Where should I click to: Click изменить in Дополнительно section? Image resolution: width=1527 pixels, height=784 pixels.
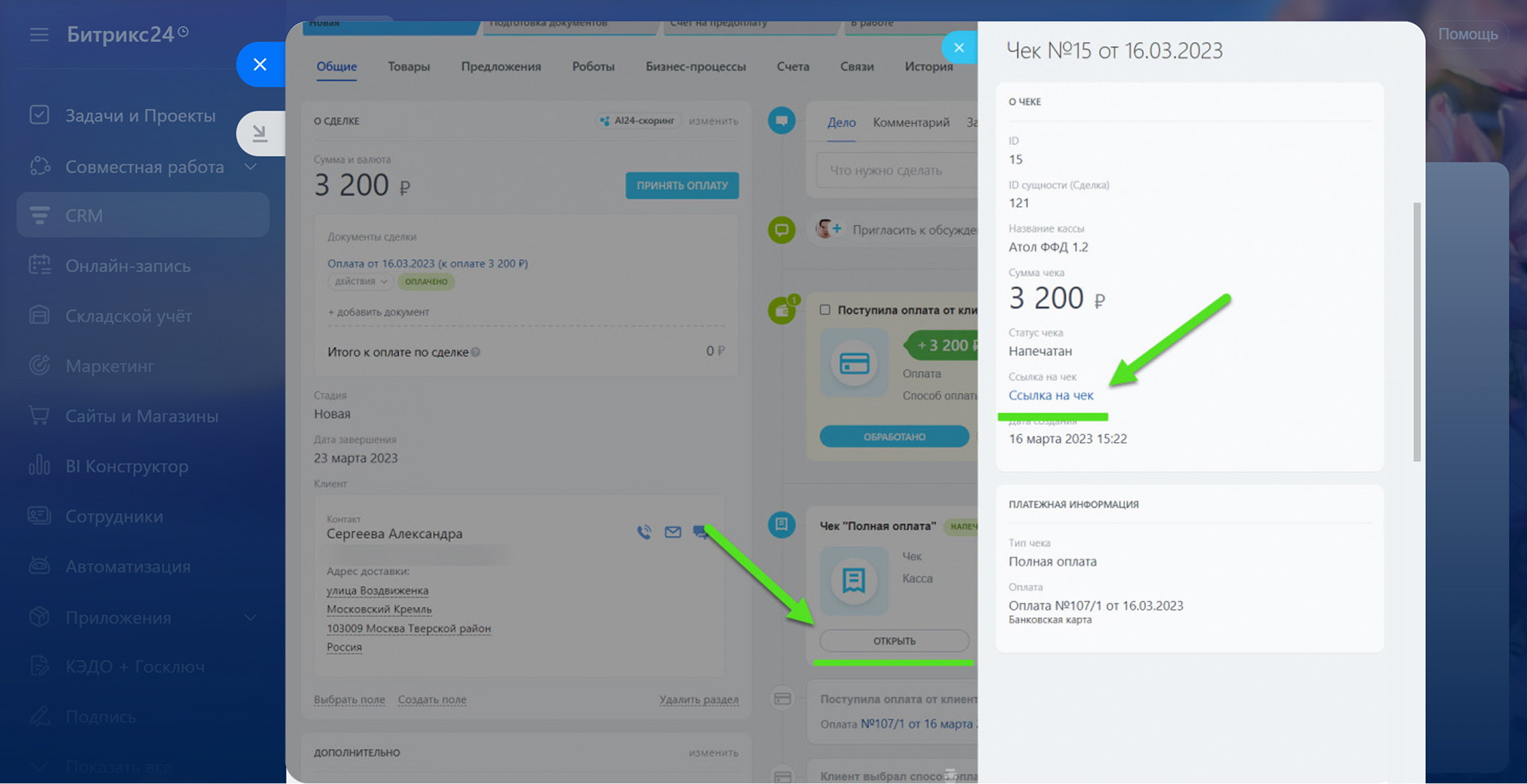point(713,752)
